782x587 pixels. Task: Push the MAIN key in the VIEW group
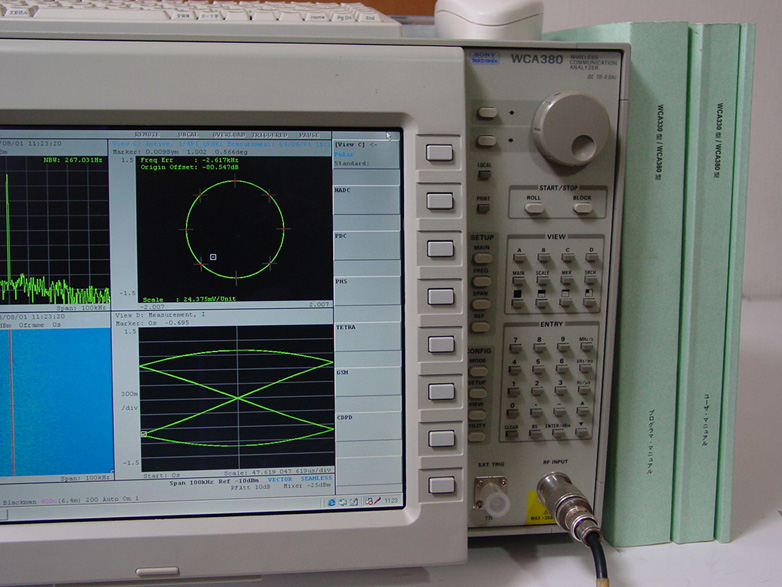pyautogui.click(x=519, y=280)
